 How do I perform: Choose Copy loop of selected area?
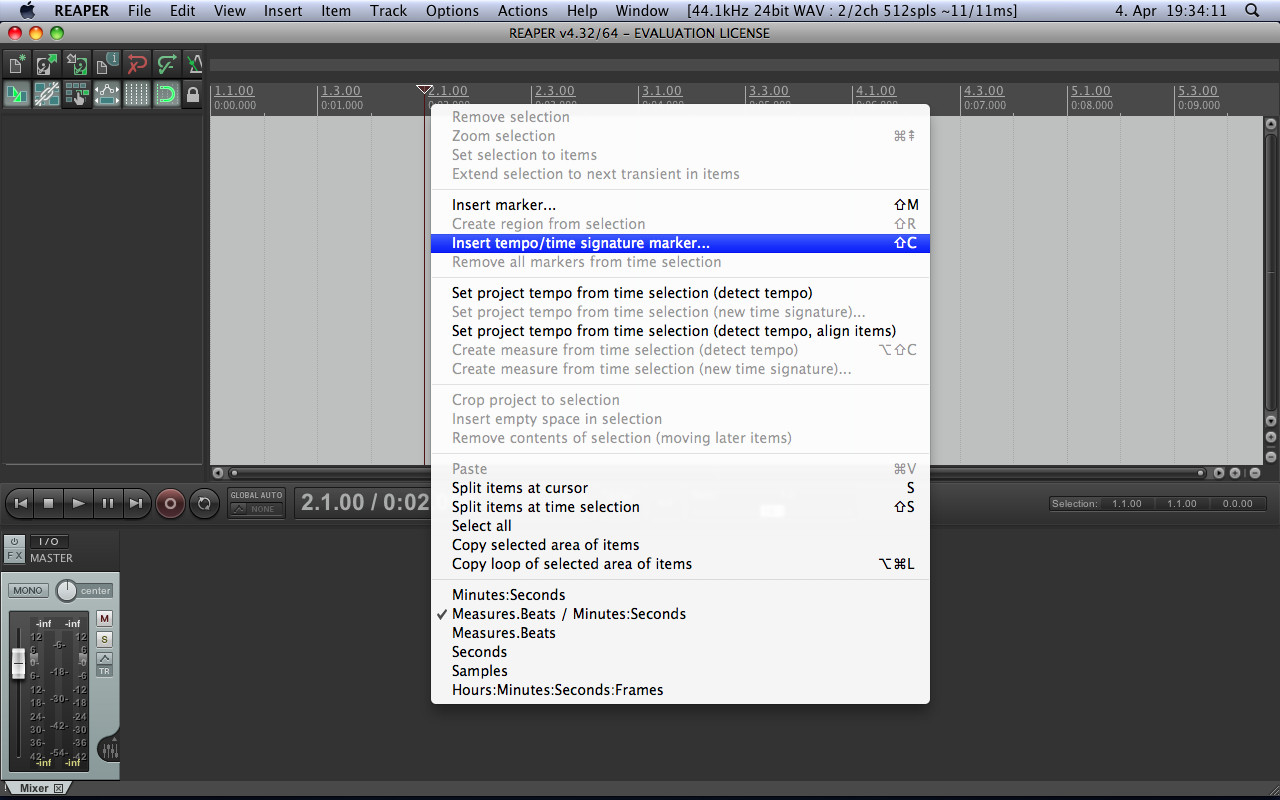coord(680,564)
